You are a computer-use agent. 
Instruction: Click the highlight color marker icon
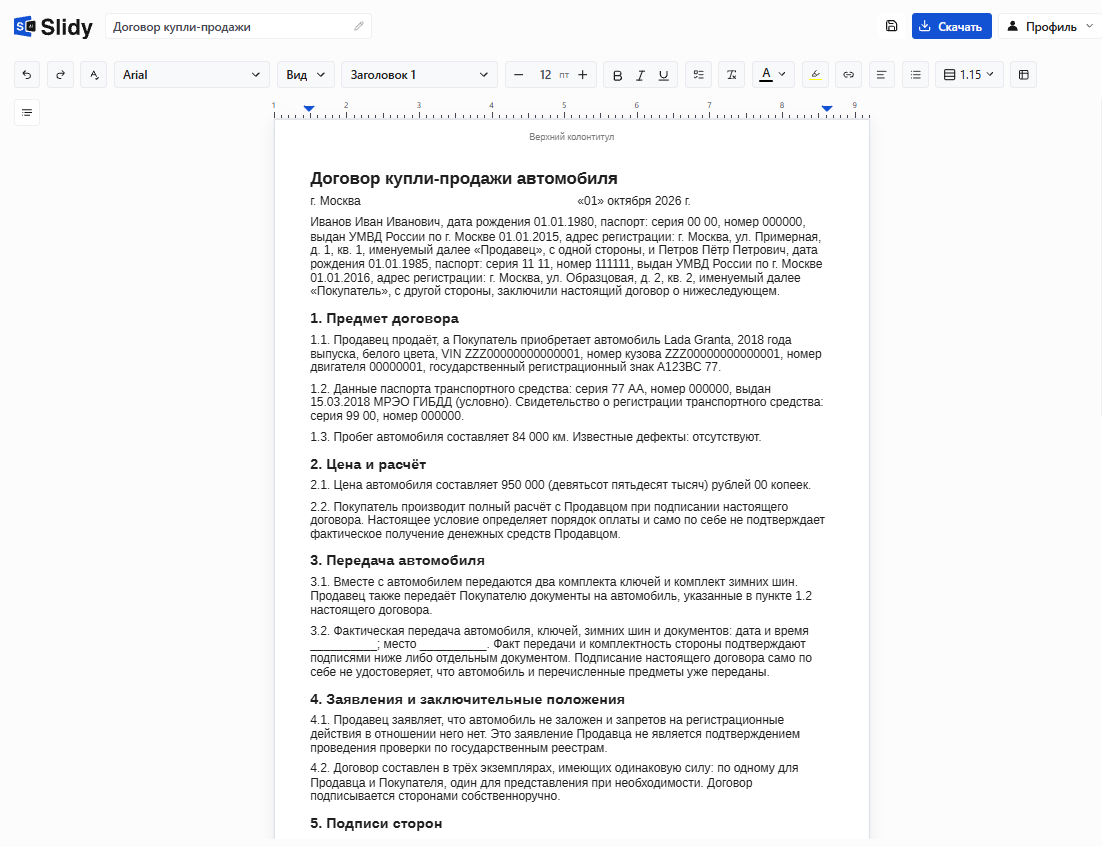(815, 75)
